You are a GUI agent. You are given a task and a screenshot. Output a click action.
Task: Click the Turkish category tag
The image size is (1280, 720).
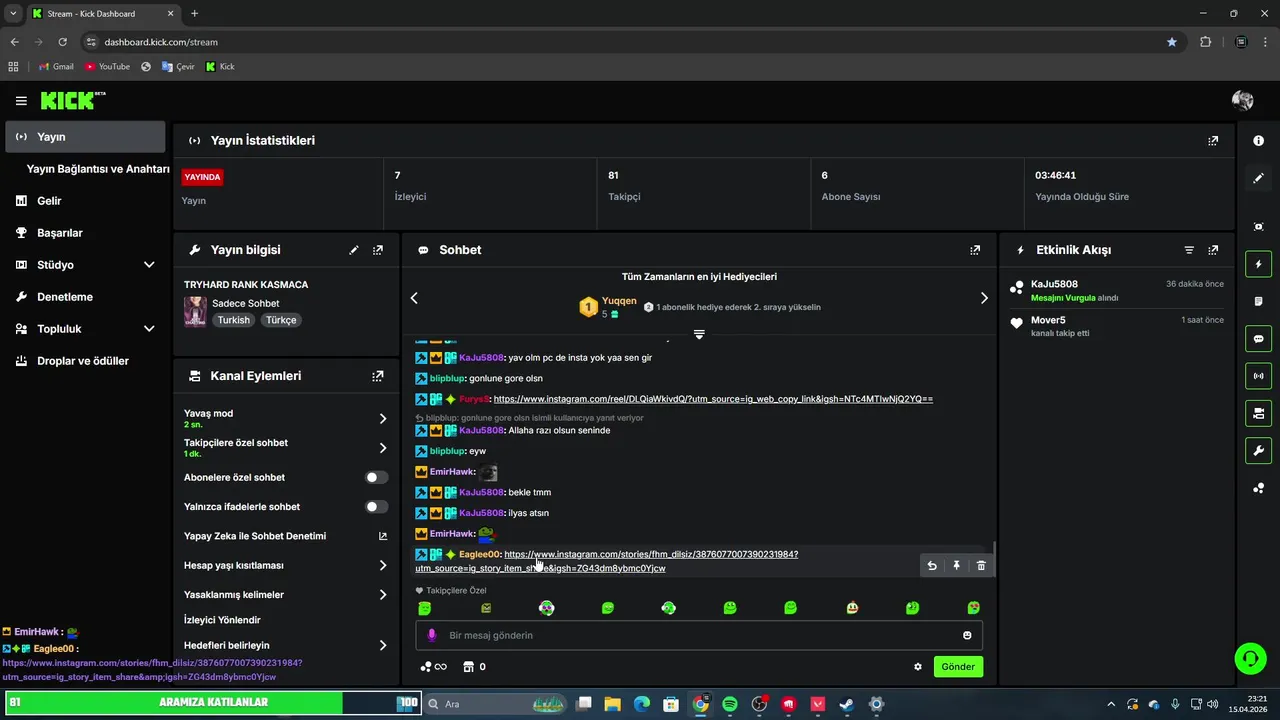(x=234, y=320)
